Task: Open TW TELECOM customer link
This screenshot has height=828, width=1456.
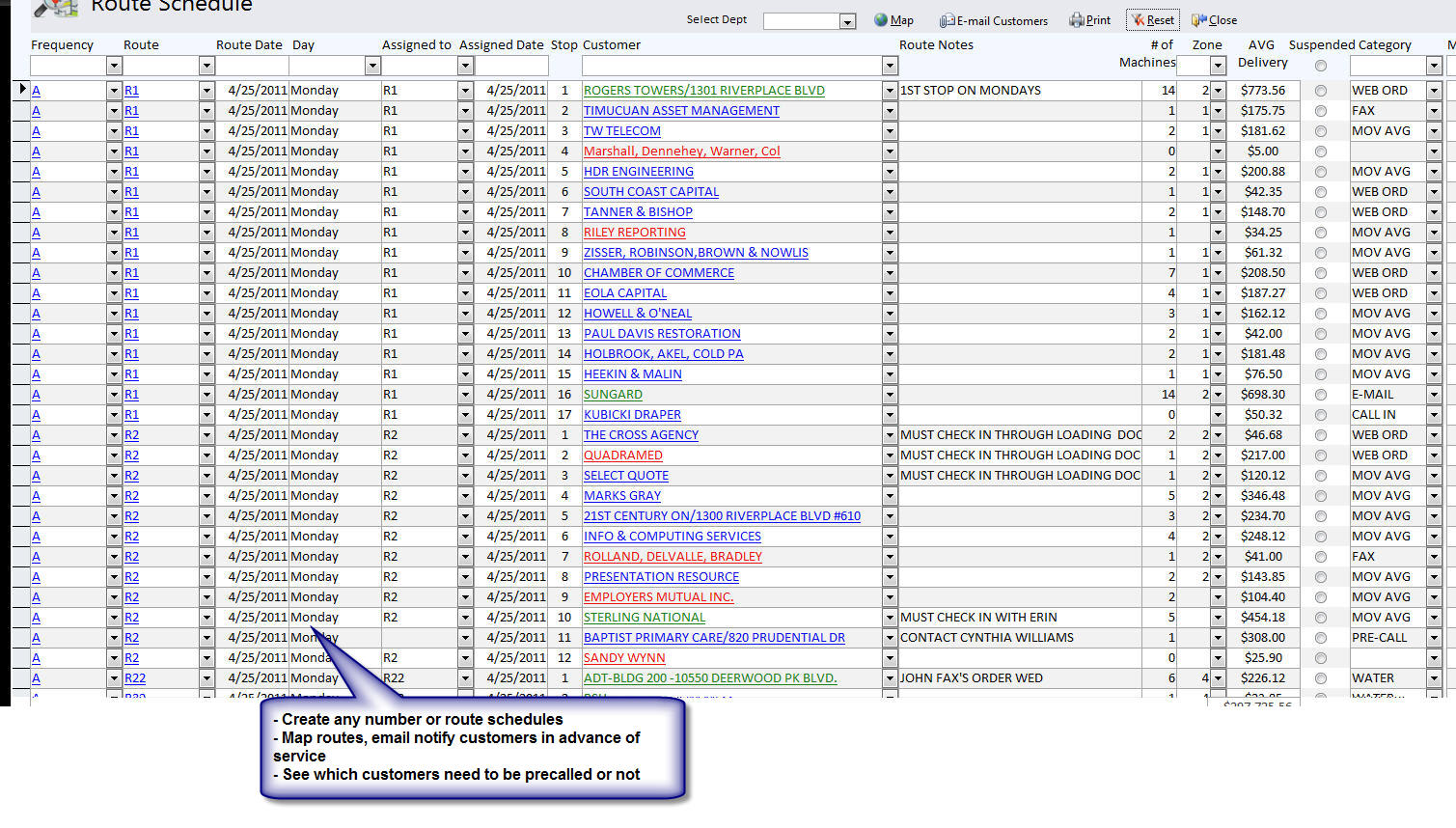Action: pyautogui.click(x=622, y=131)
